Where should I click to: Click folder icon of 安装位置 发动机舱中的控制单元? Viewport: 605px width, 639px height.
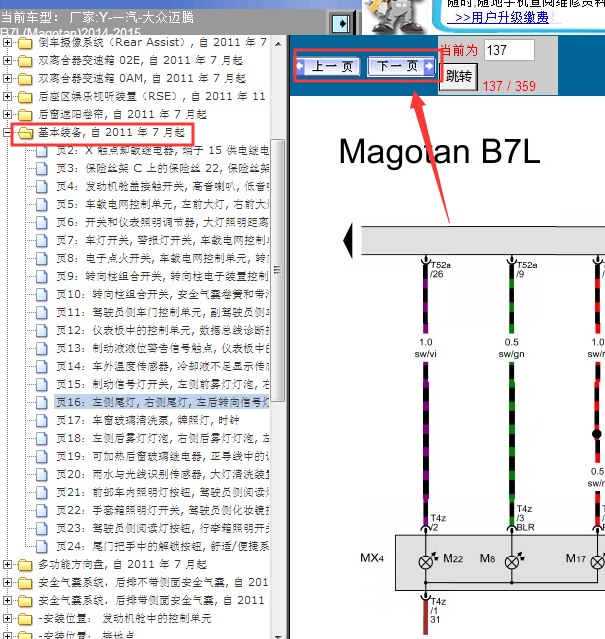point(25,619)
